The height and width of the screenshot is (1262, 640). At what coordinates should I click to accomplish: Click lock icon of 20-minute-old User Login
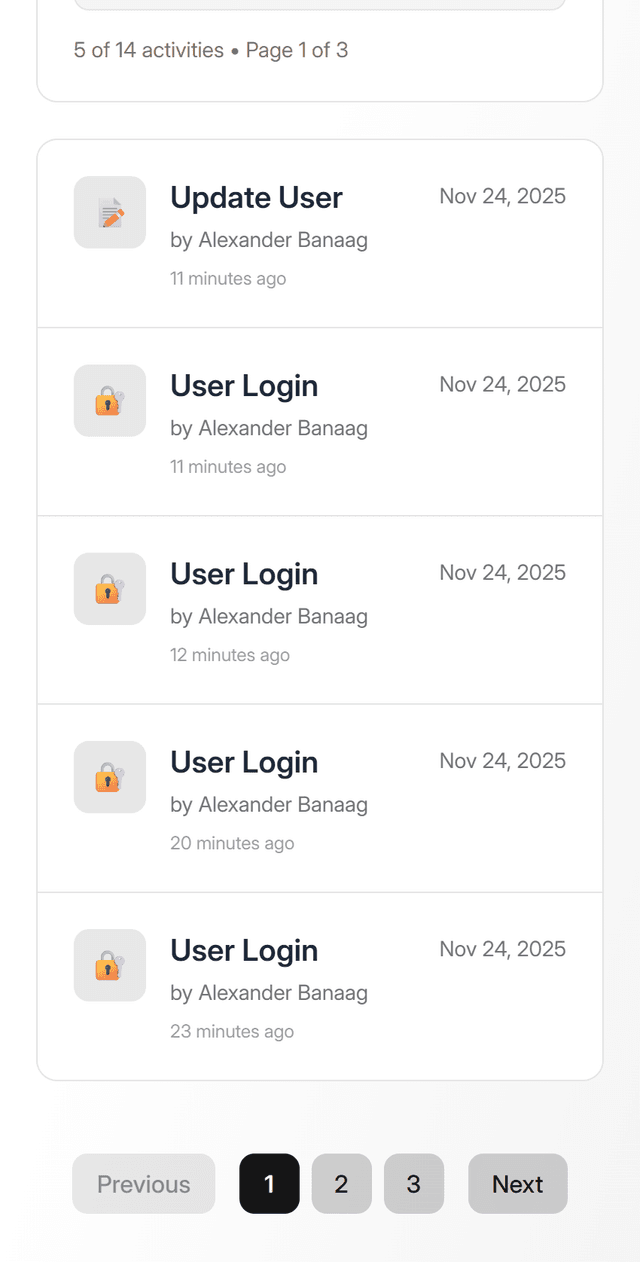pyautogui.click(x=110, y=777)
